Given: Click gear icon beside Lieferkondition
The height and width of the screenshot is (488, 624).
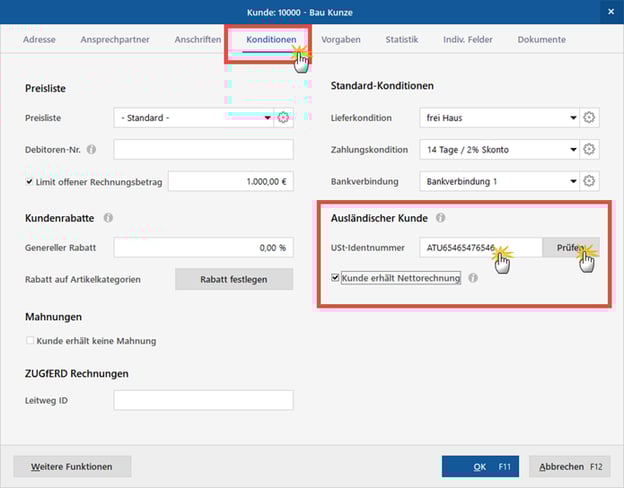Looking at the screenshot, I should tap(590, 118).
